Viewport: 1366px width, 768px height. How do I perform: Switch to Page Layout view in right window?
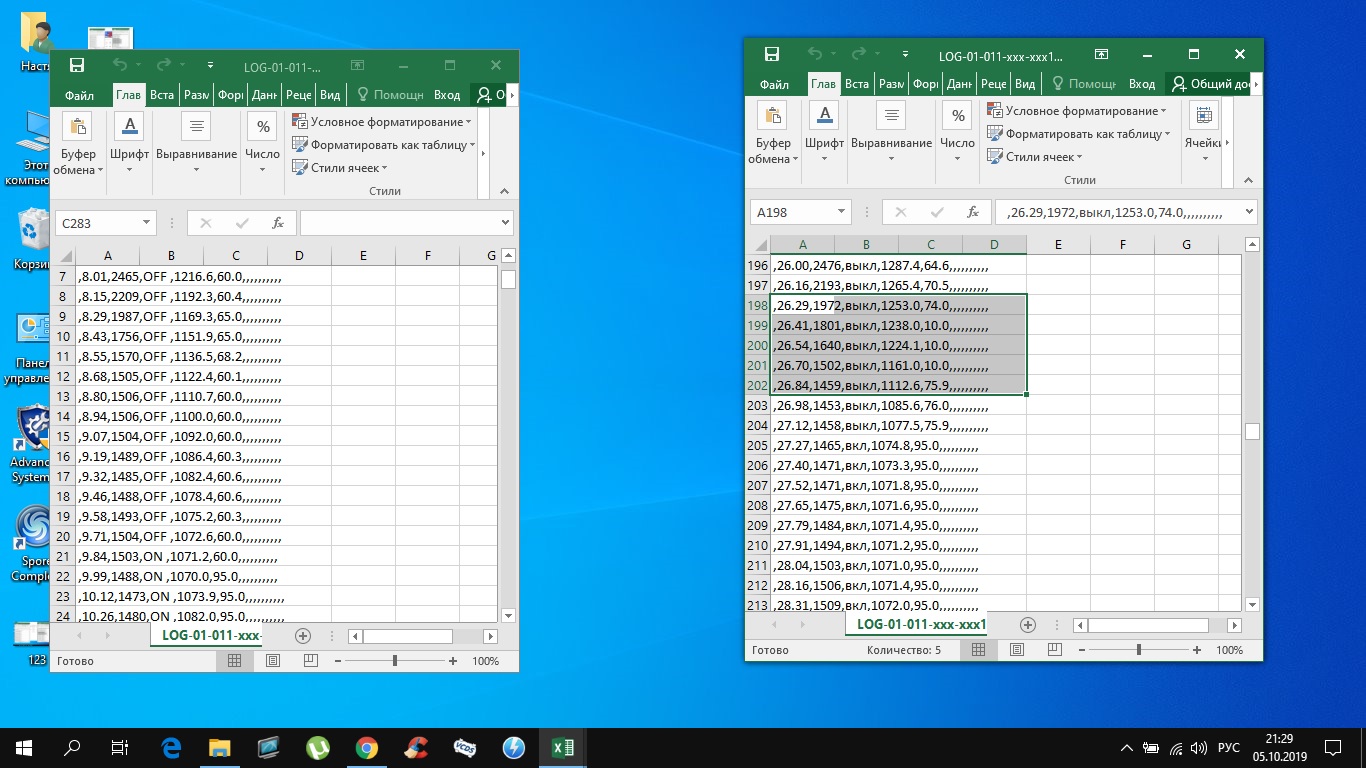(x=1017, y=650)
